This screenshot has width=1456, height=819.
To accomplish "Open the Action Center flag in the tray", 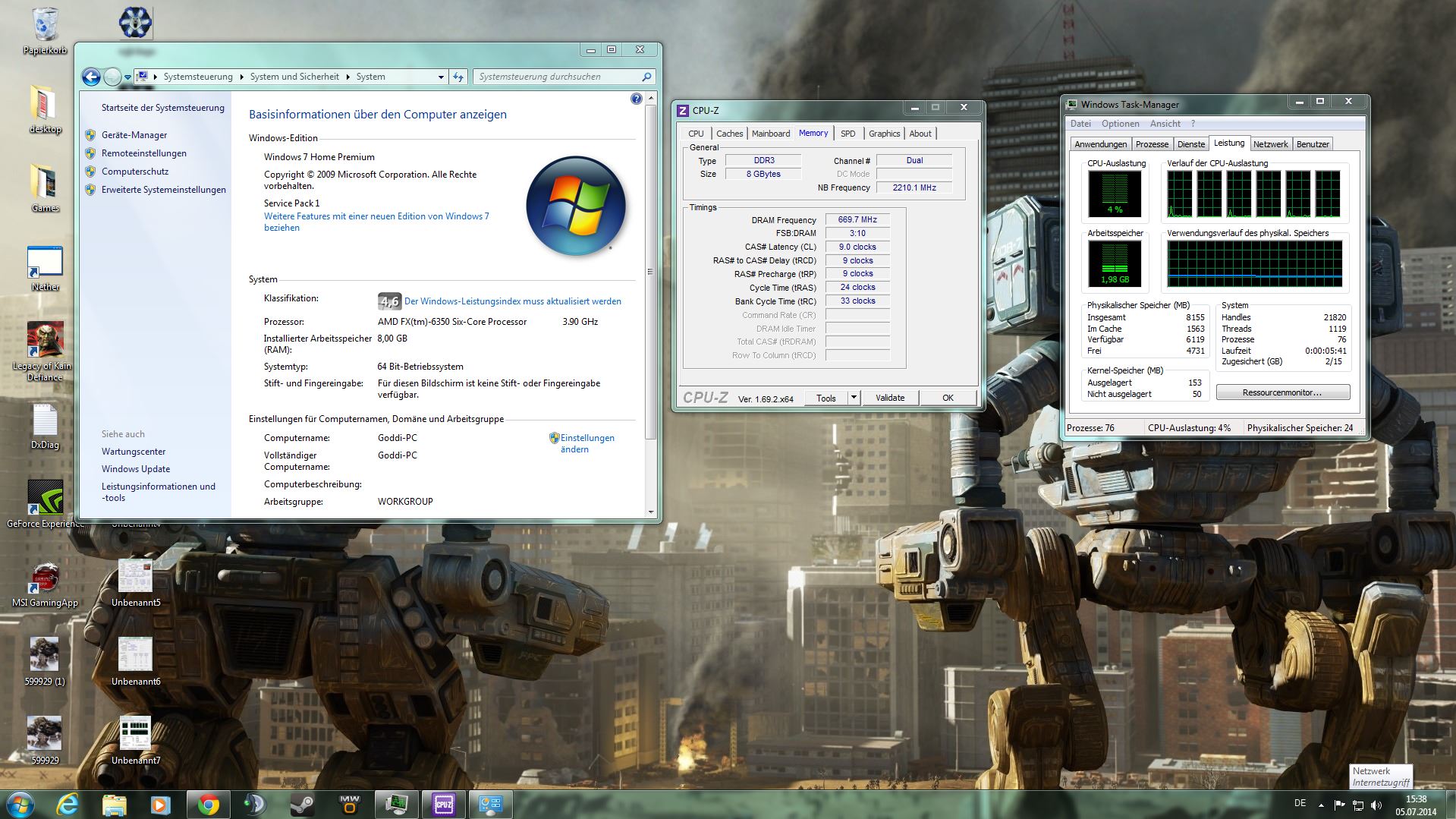I will [x=1339, y=805].
